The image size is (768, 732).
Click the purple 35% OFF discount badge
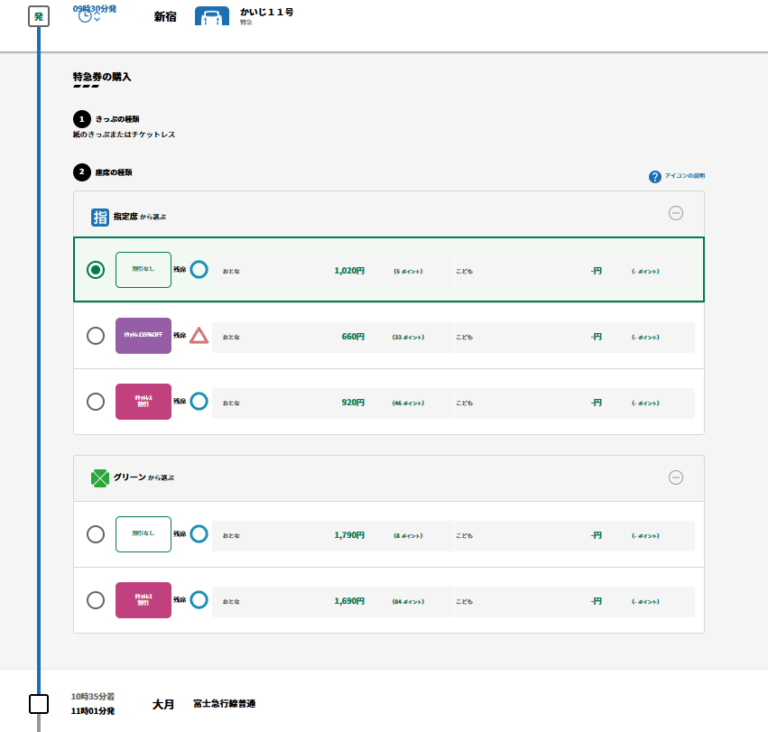(x=143, y=336)
